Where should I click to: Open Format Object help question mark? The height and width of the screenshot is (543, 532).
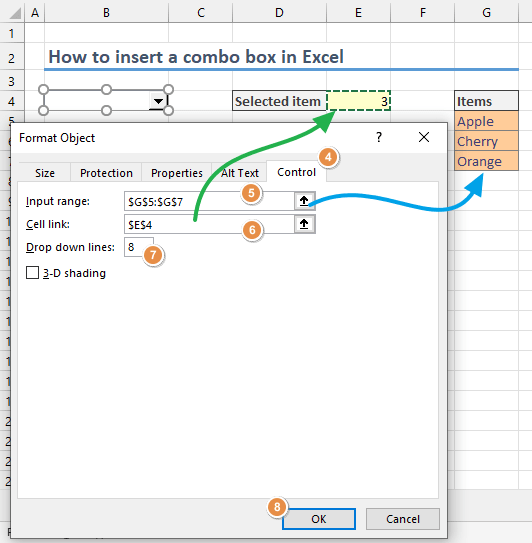pos(379,137)
